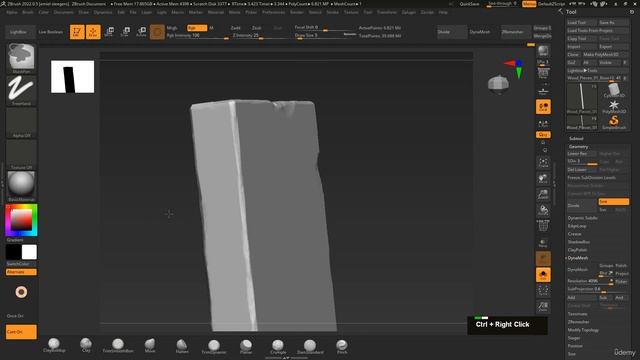Viewport: 640px width, 360px height.
Task: Click the Divide button
Action: [582, 205]
